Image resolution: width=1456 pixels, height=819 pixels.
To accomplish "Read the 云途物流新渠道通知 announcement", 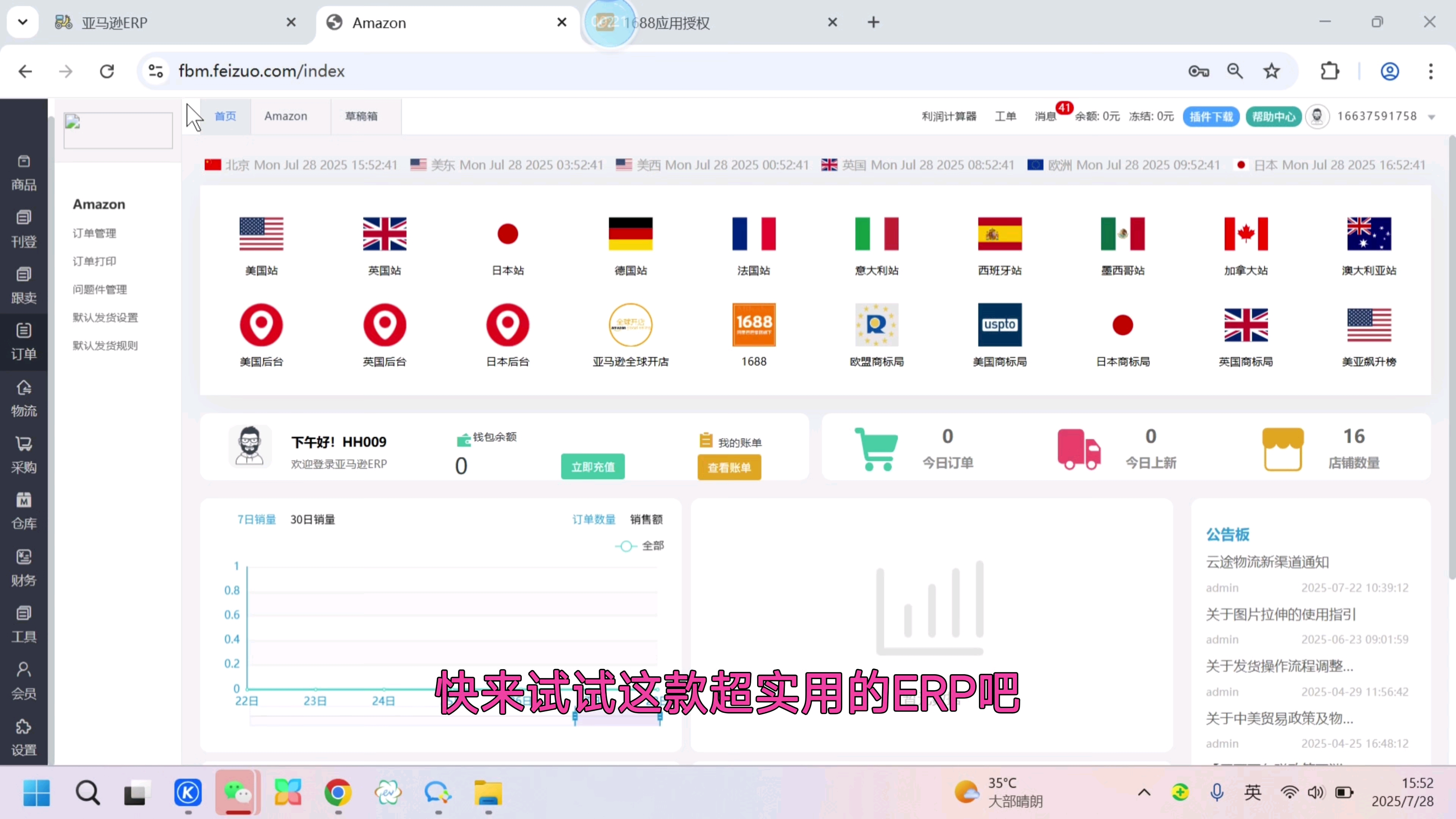I will pos(1267,562).
